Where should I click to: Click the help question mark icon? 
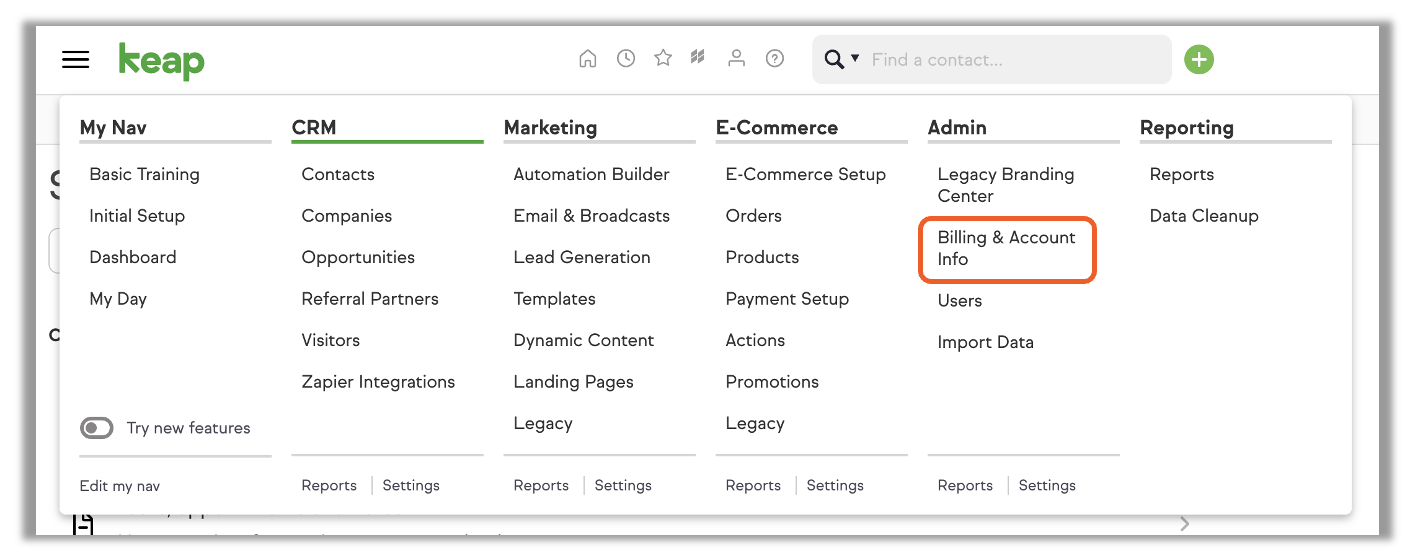tap(775, 59)
